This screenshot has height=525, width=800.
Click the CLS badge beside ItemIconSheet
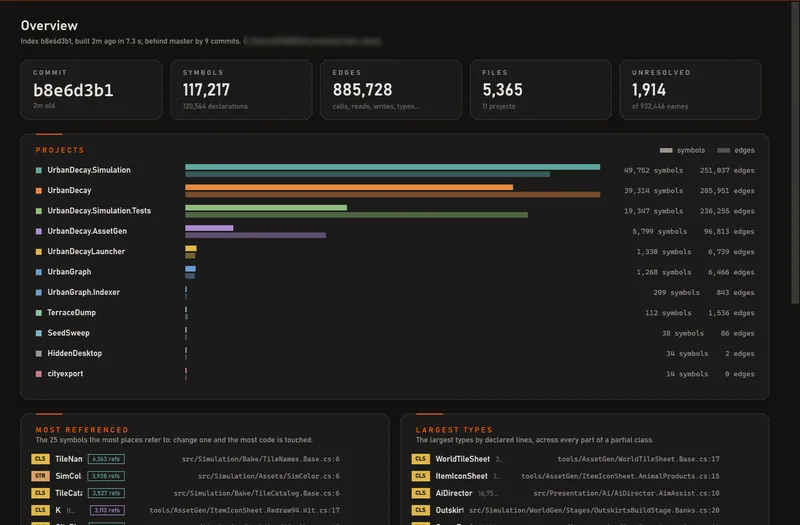point(420,476)
